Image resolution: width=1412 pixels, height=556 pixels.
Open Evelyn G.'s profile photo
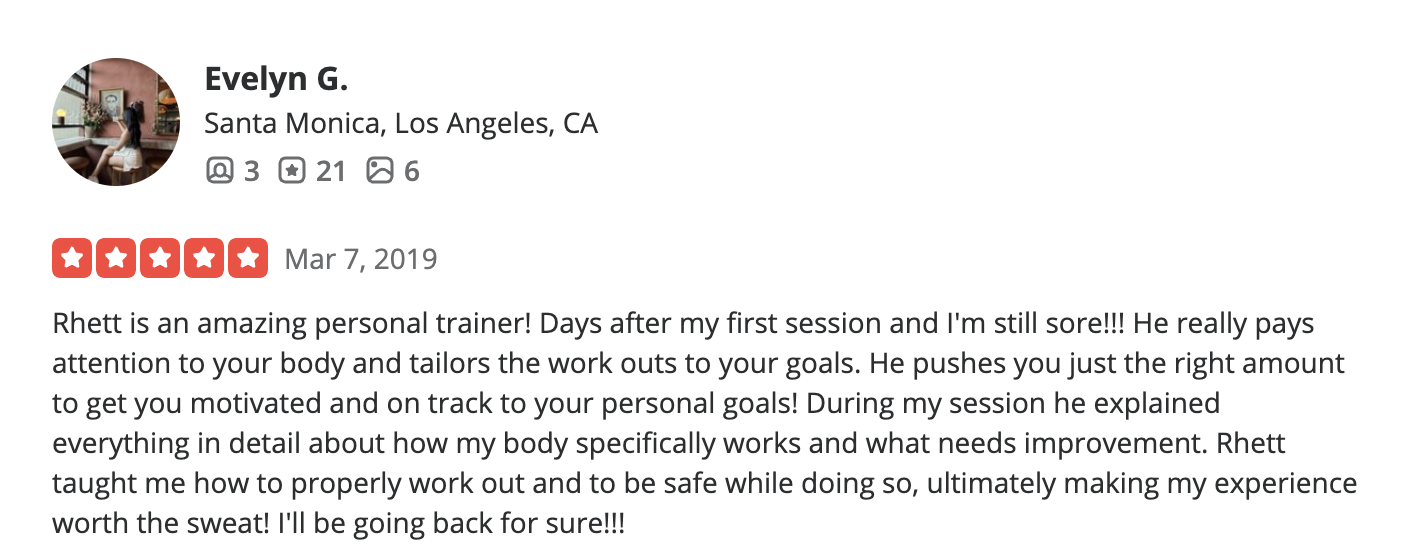coord(116,122)
